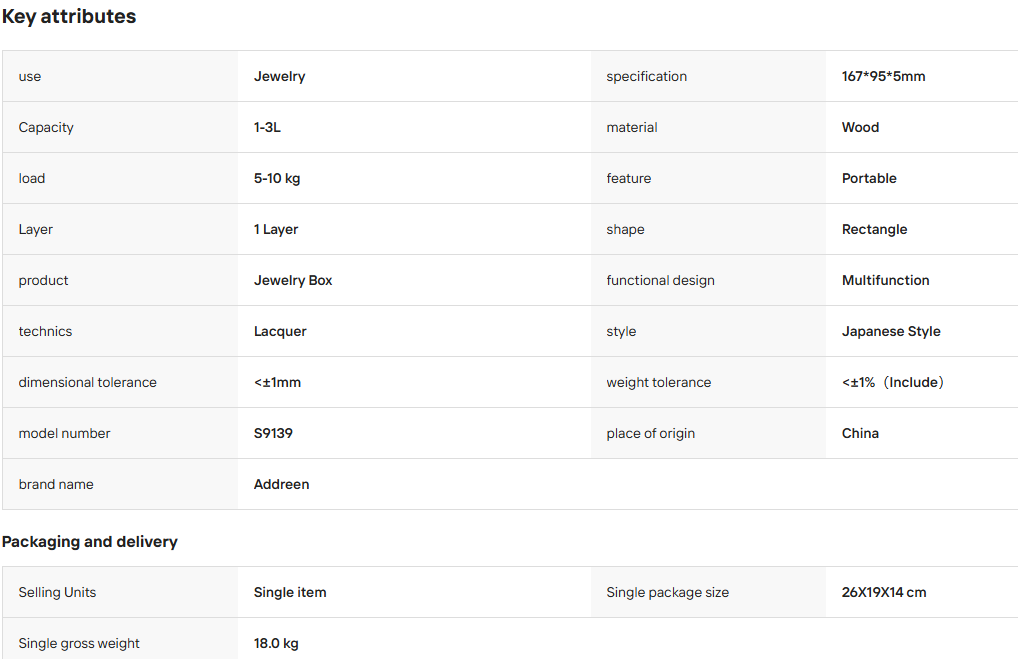Viewport: 1018px width, 659px height.
Task: Select the 1 Layer value
Action: click(x=276, y=229)
